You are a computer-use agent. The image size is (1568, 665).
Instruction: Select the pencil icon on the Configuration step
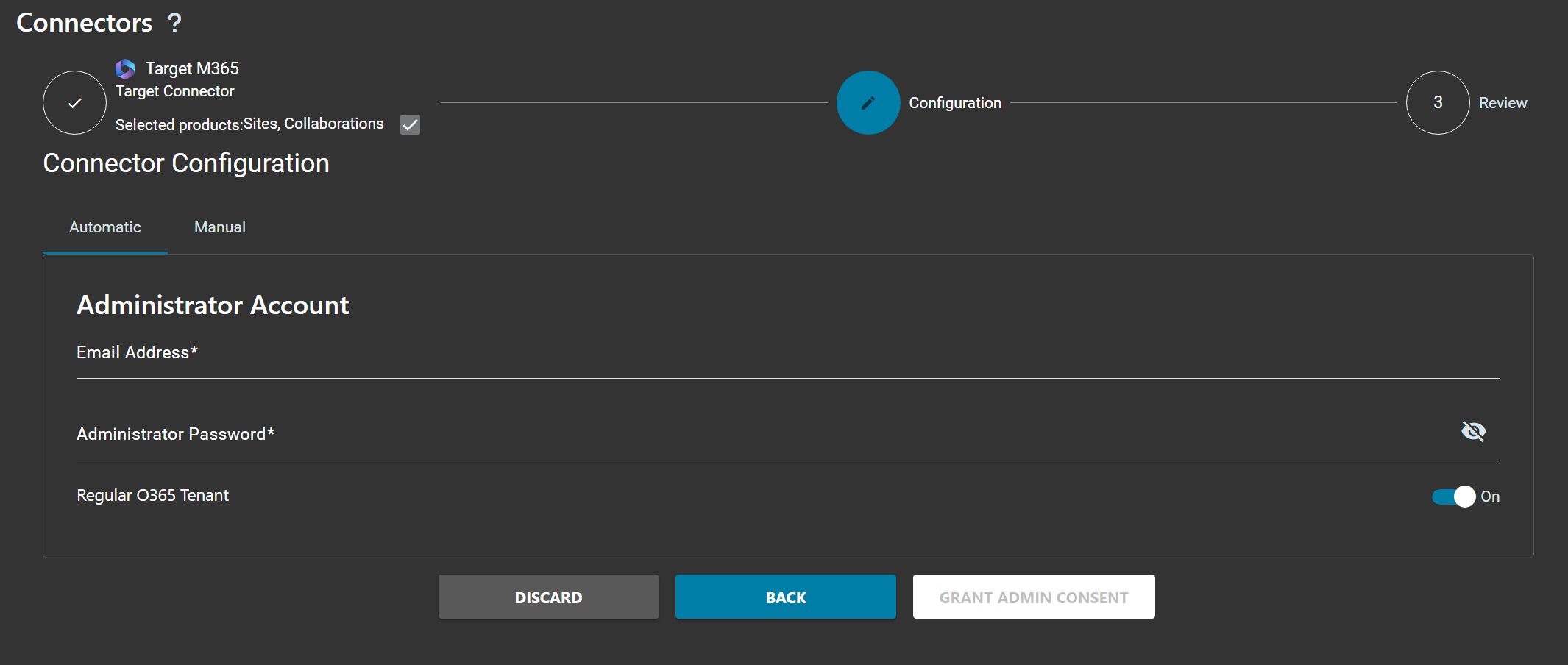[868, 102]
